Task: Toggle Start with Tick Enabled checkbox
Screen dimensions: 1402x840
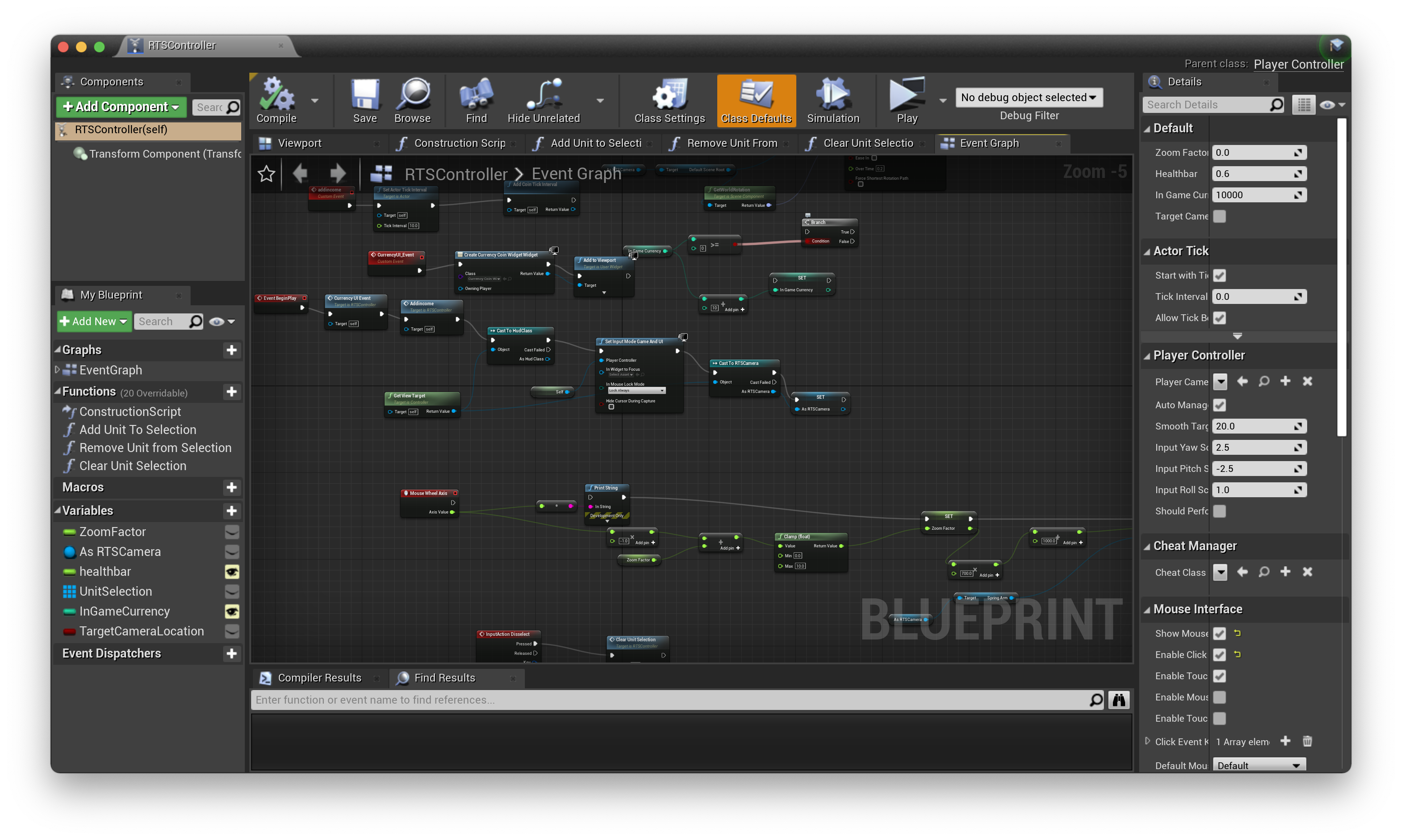Action: pos(1219,275)
